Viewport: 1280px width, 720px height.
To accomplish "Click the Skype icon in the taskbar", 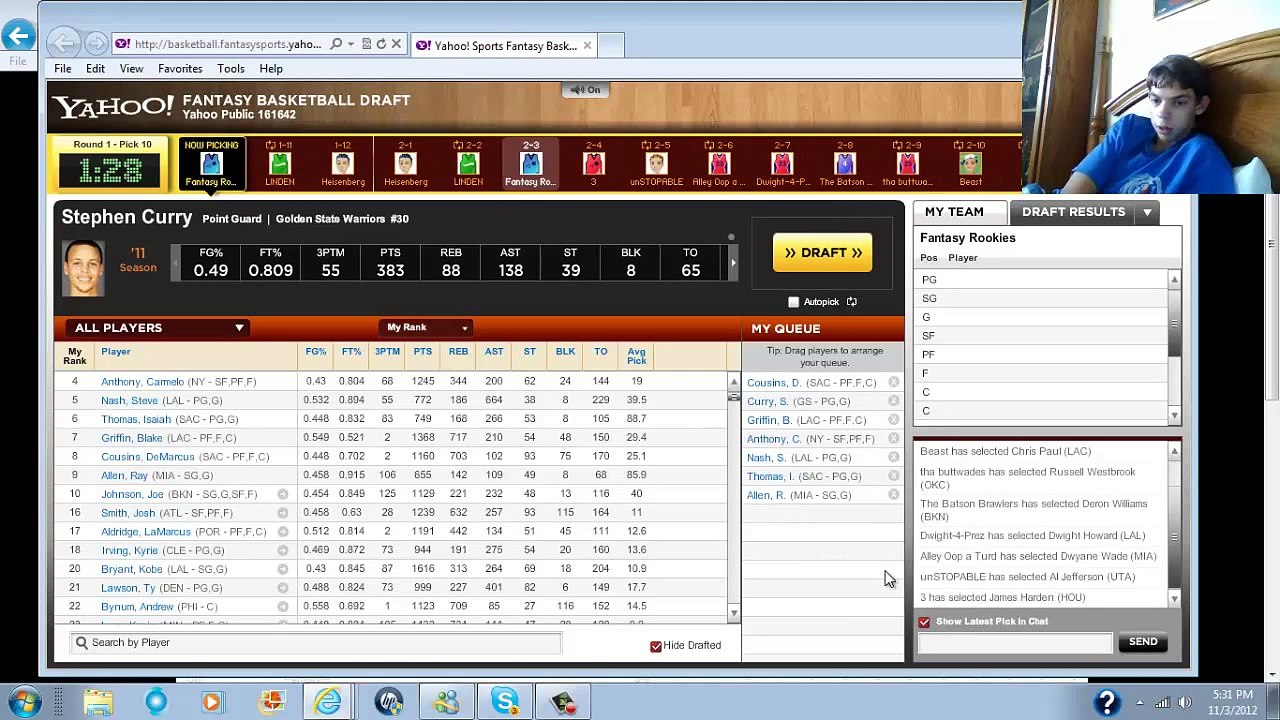I will (505, 702).
